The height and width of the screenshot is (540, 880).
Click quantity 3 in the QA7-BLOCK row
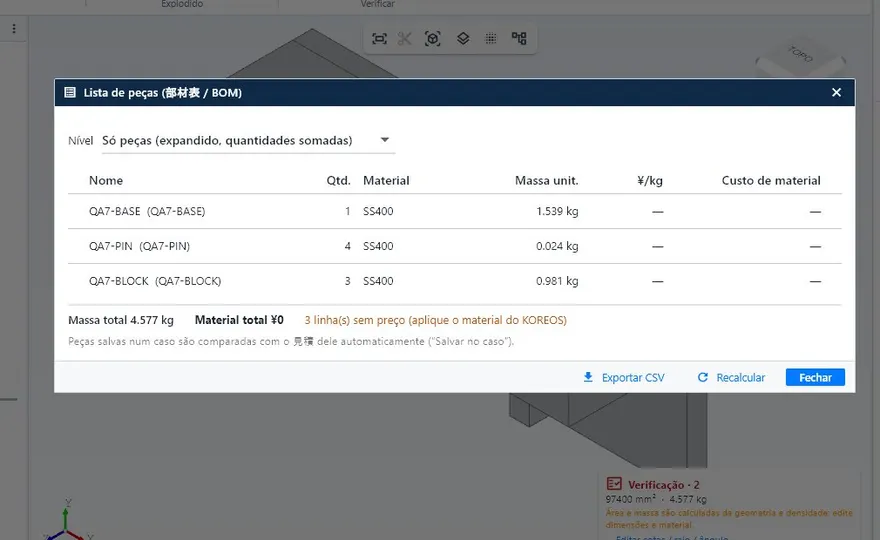coord(347,281)
